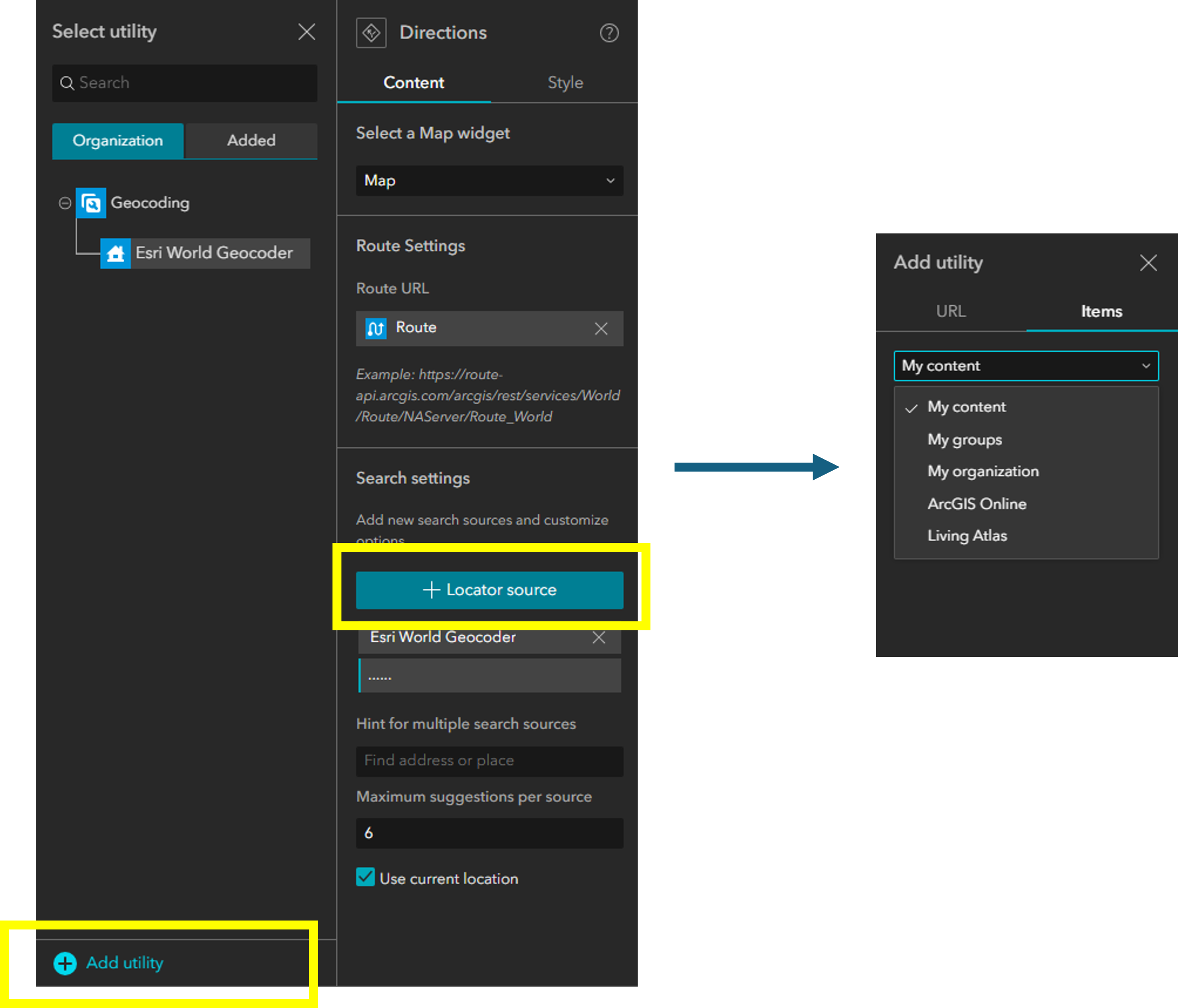Open Directions help question mark
Viewport: 1178px width, 1008px height.
[x=609, y=33]
